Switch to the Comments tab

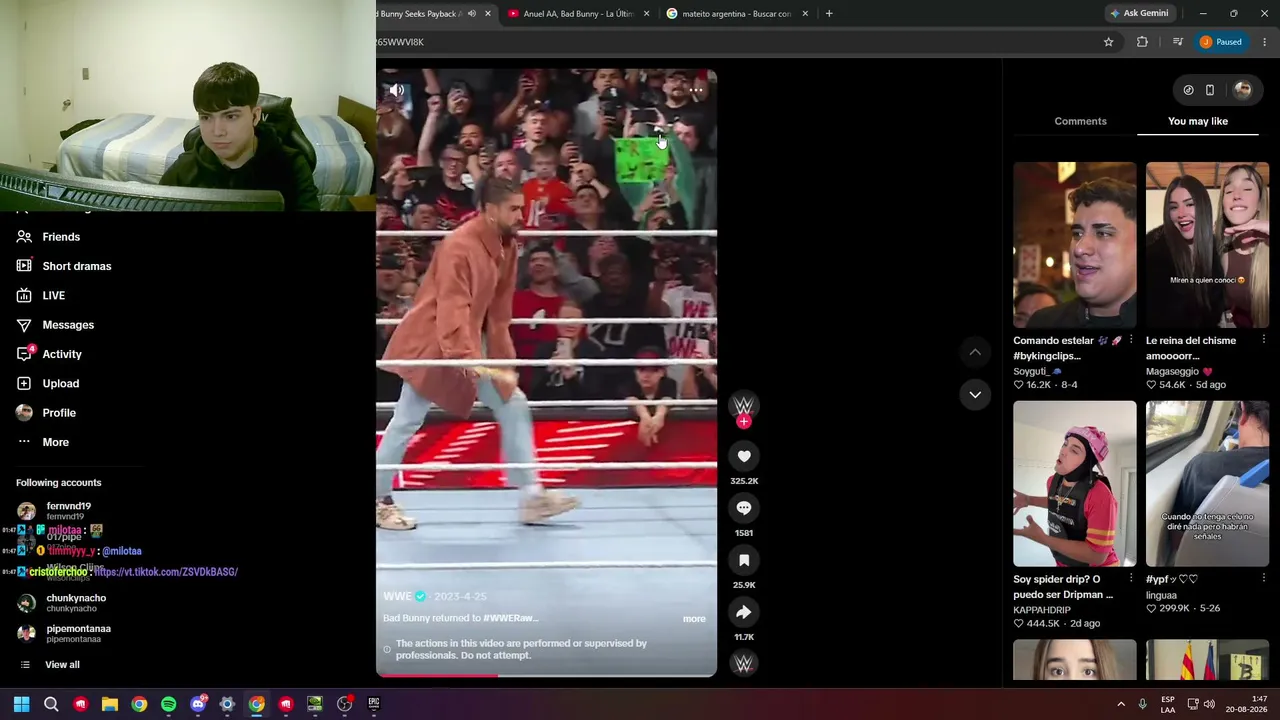(x=1080, y=121)
